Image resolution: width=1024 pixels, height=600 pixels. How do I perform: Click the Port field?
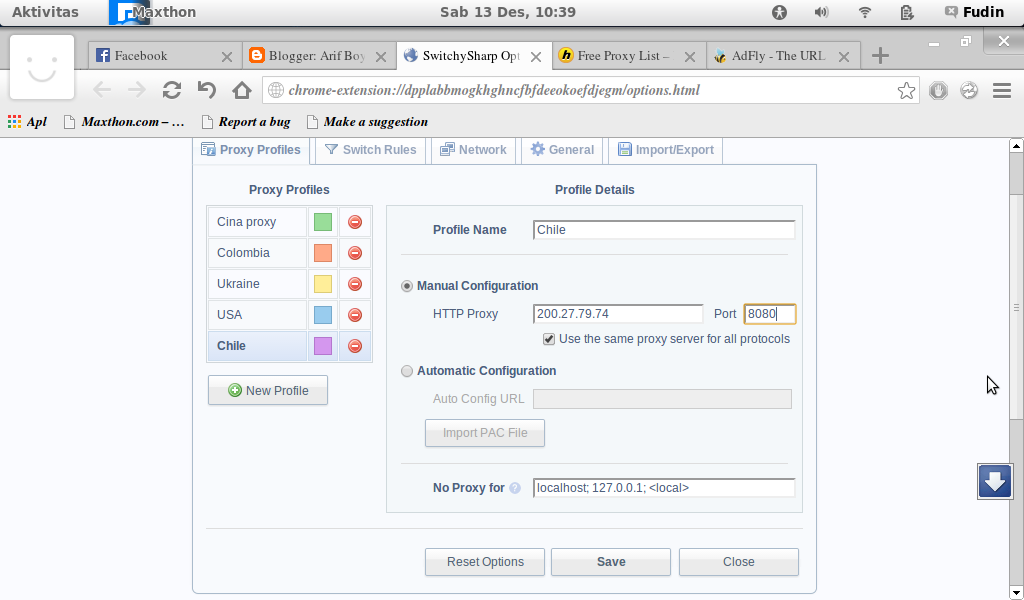(770, 314)
